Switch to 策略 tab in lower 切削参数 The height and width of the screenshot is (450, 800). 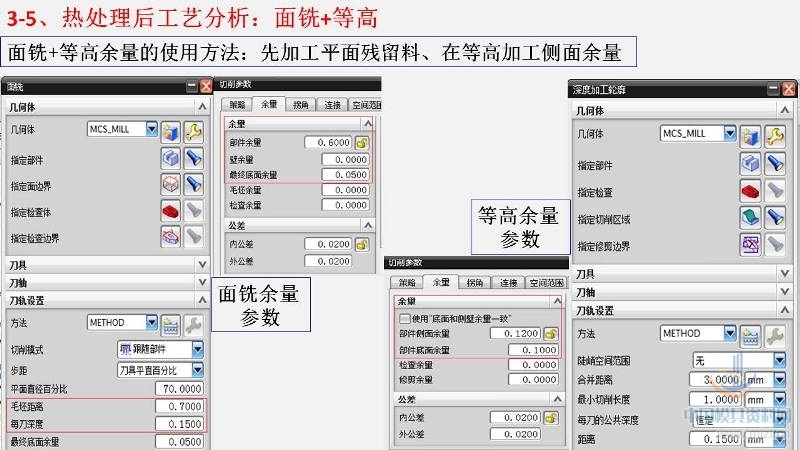pos(407,282)
